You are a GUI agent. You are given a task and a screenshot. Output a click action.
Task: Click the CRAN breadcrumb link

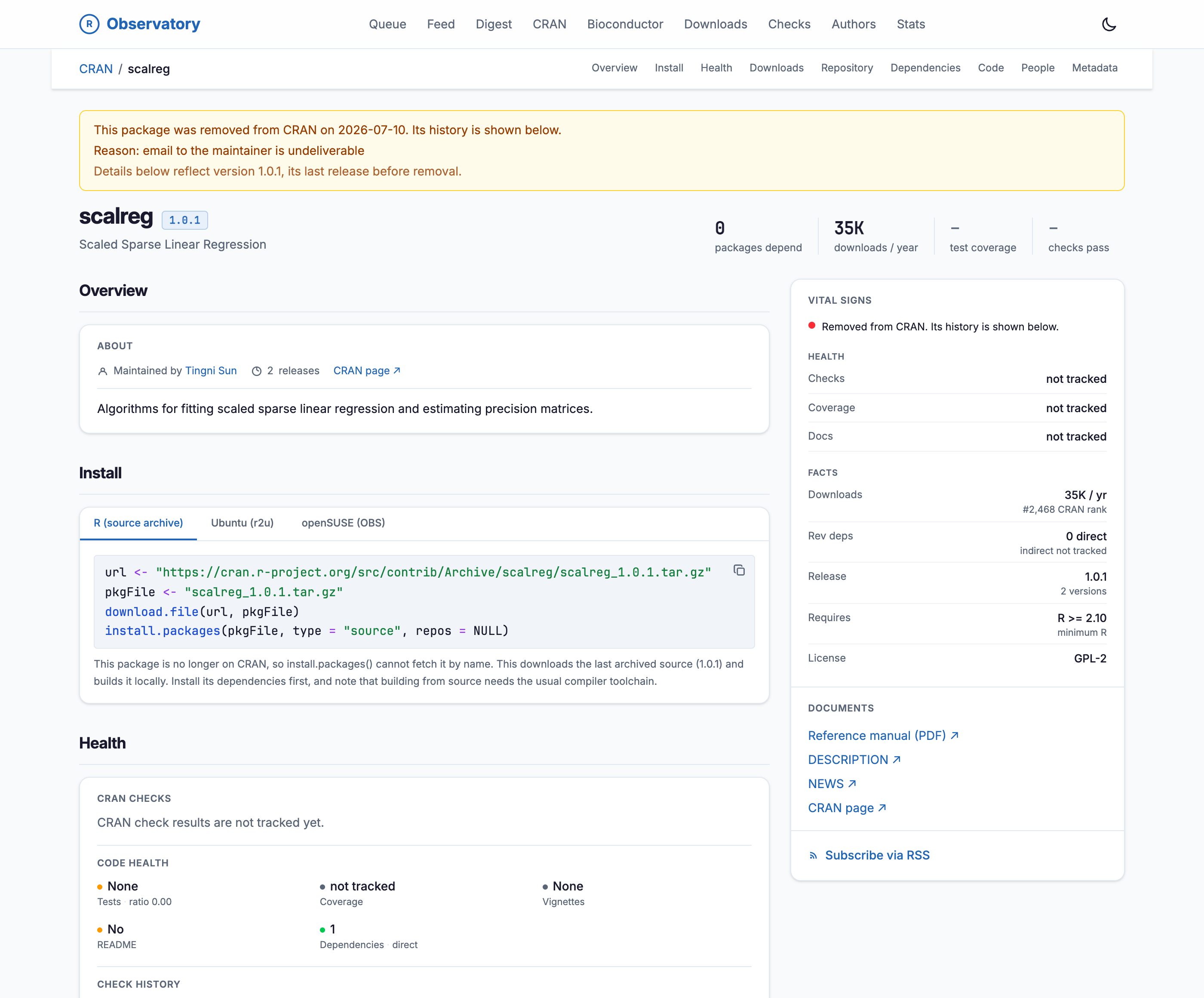96,69
